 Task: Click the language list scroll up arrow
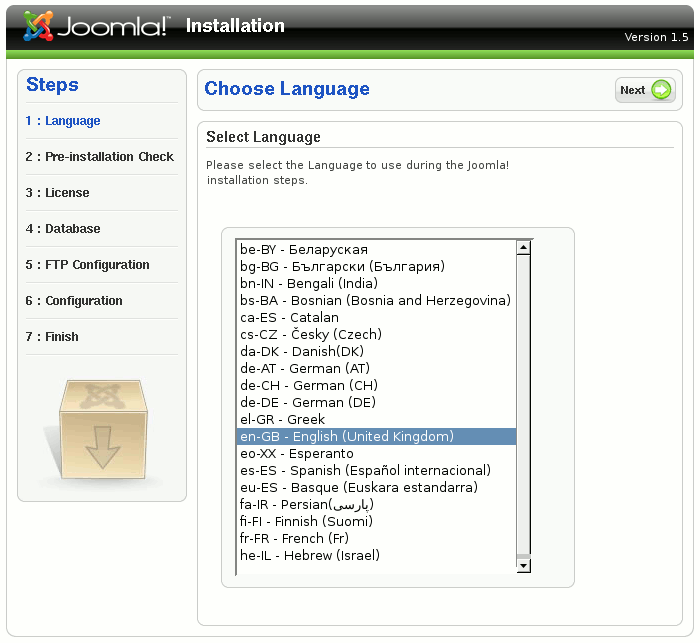click(x=523, y=248)
